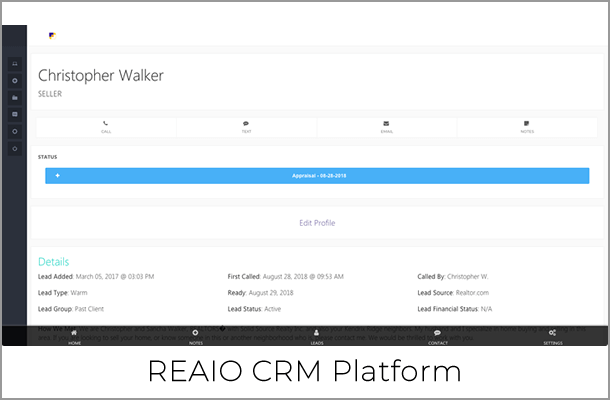Image resolution: width=610 pixels, height=400 pixels.
Task: Click the small logo icon in the header
Action: [x=52, y=36]
